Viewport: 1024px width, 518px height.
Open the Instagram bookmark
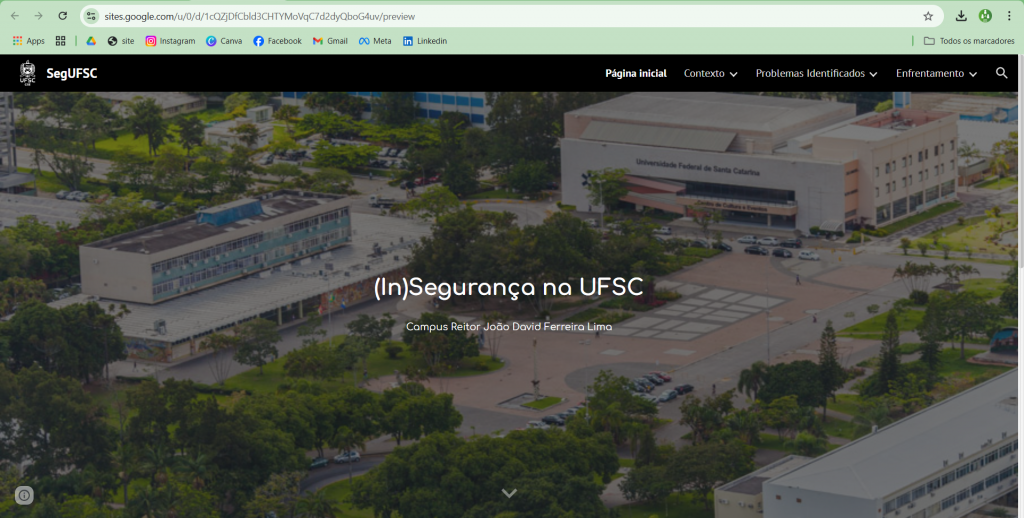[170, 40]
